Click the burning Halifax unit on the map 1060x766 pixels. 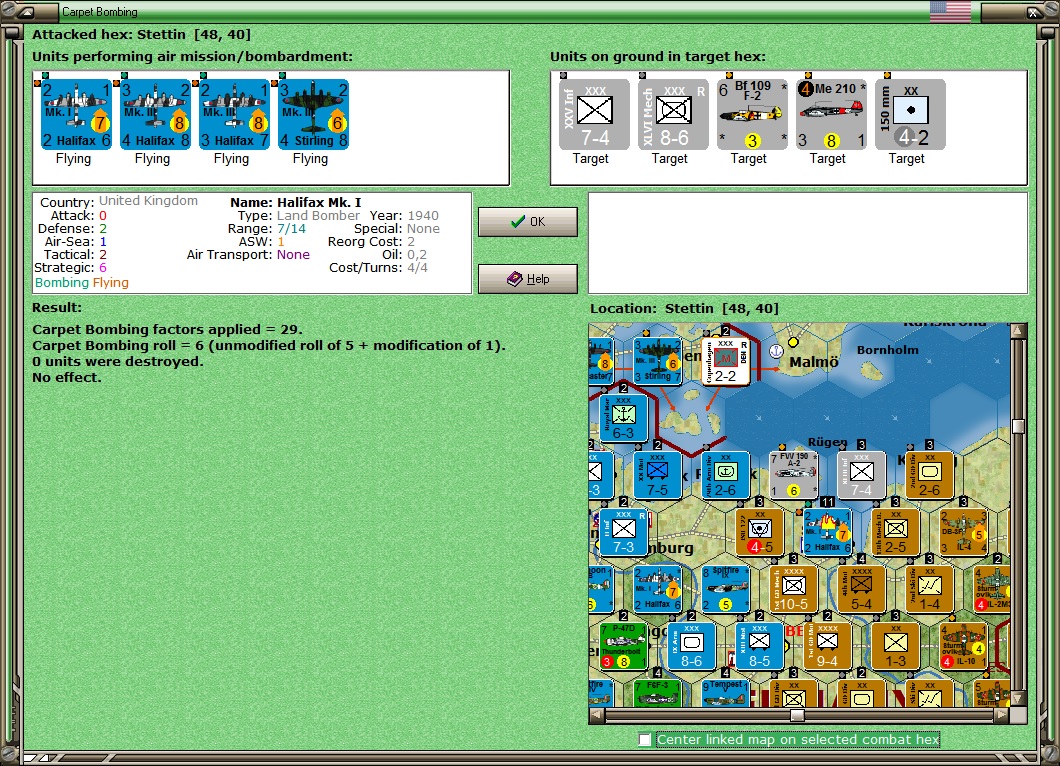pyautogui.click(x=827, y=531)
